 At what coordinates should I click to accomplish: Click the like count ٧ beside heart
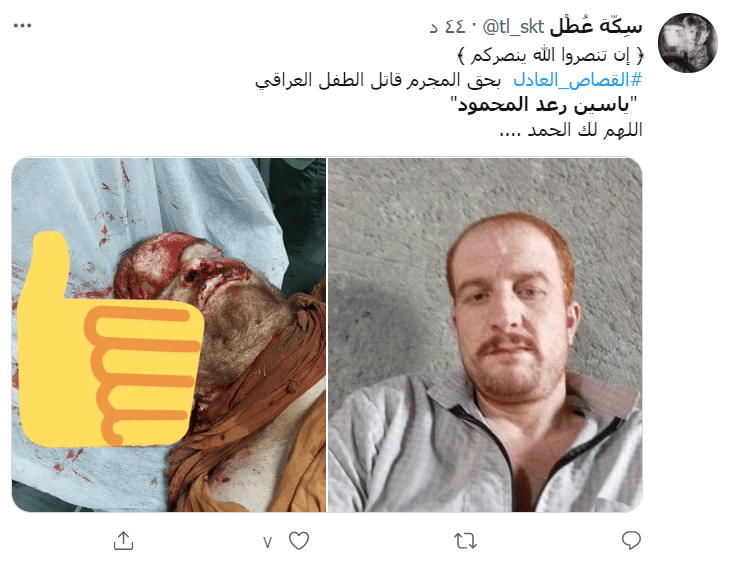pos(267,542)
